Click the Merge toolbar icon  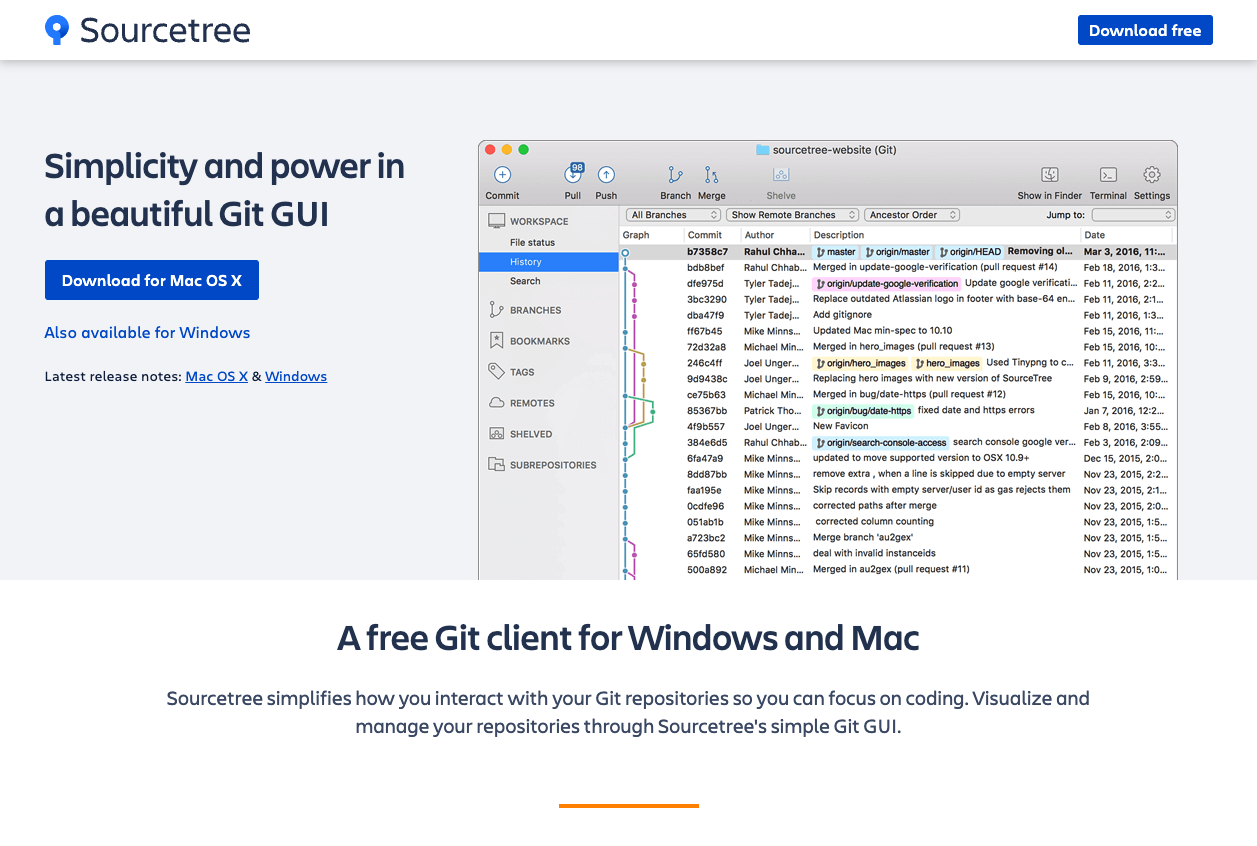tap(711, 175)
